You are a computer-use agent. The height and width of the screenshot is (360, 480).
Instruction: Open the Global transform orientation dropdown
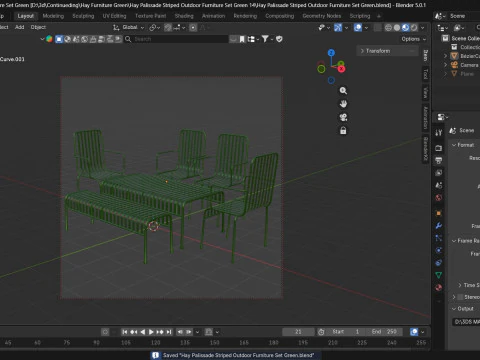pyautogui.click(x=129, y=27)
